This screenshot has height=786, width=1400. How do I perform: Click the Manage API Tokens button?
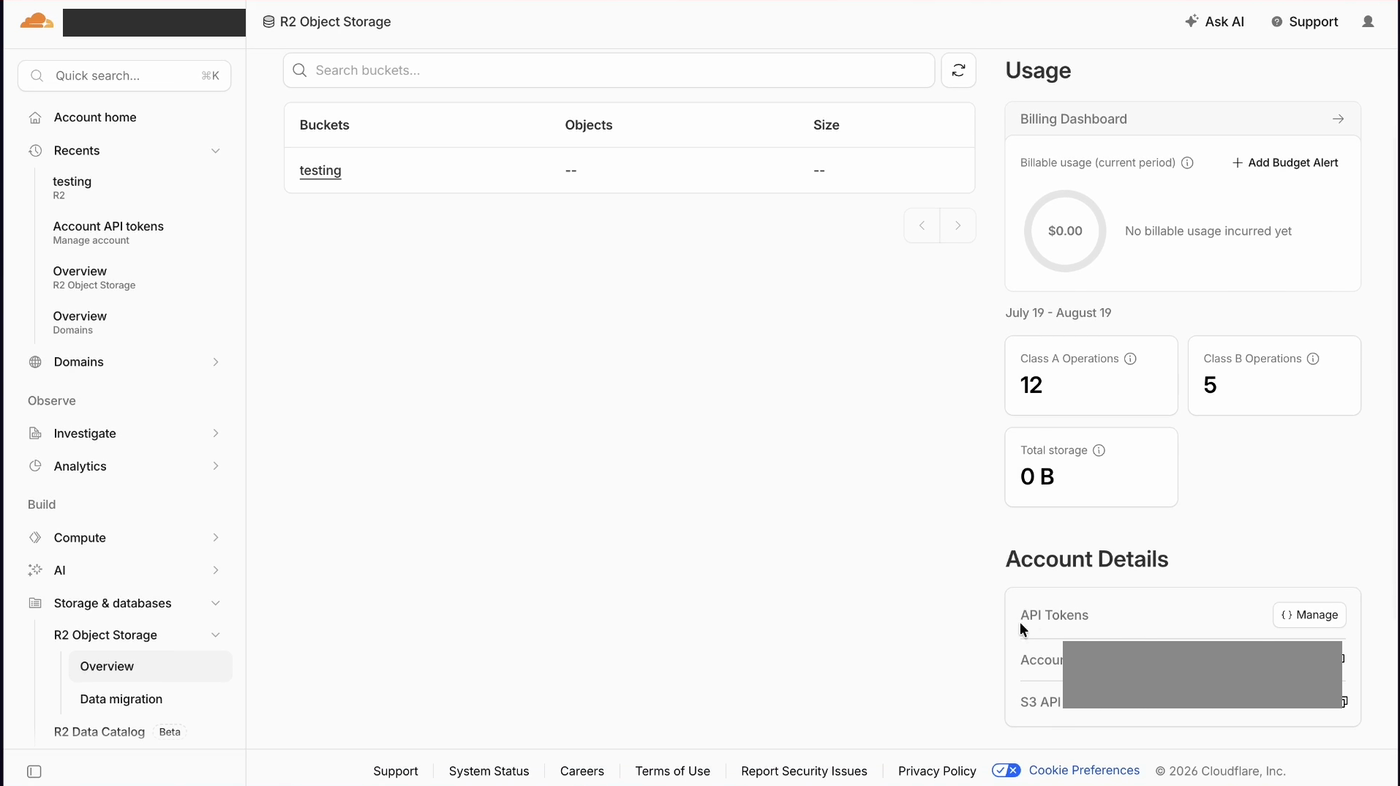[x=1309, y=615]
